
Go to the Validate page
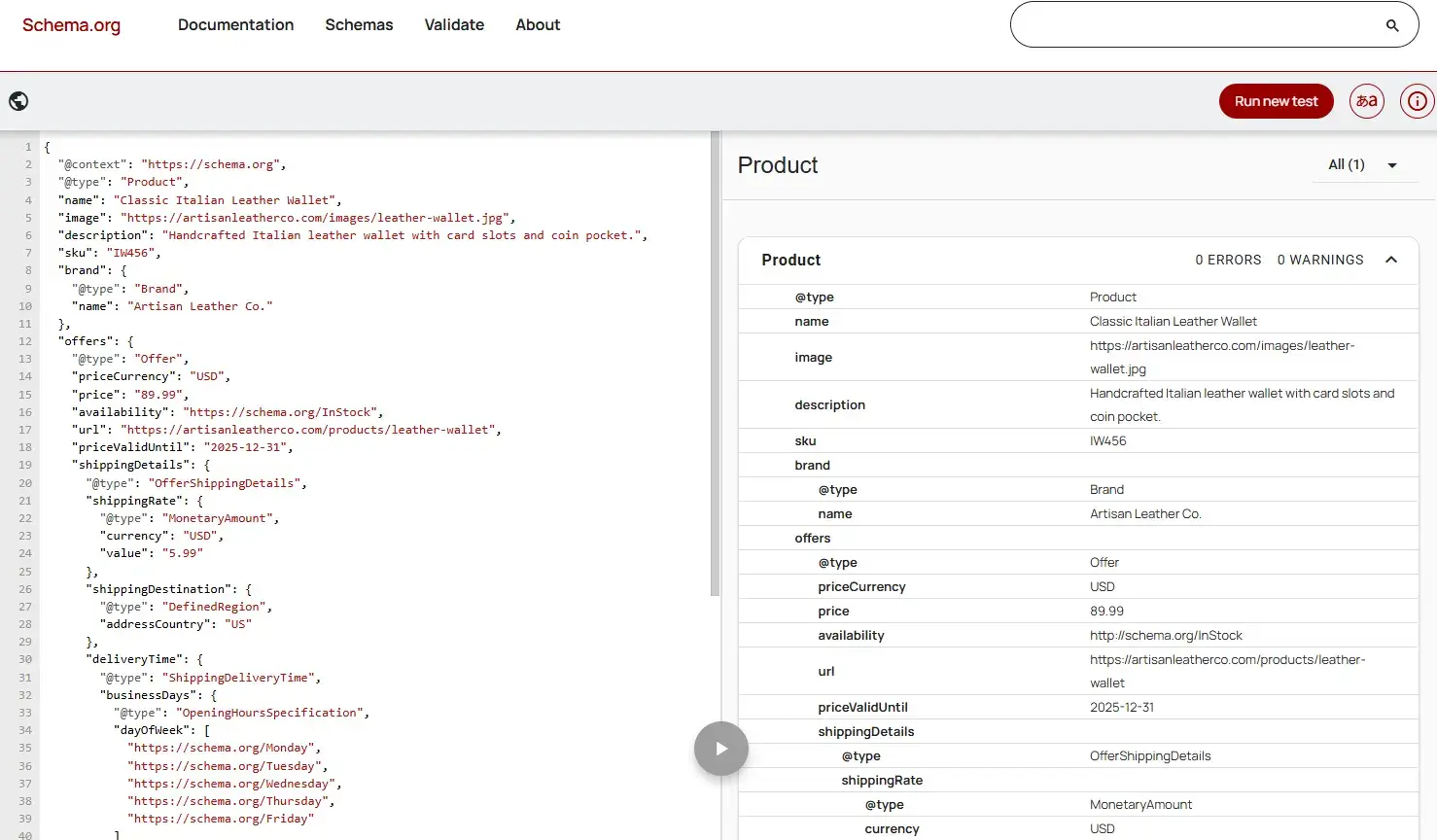point(454,25)
